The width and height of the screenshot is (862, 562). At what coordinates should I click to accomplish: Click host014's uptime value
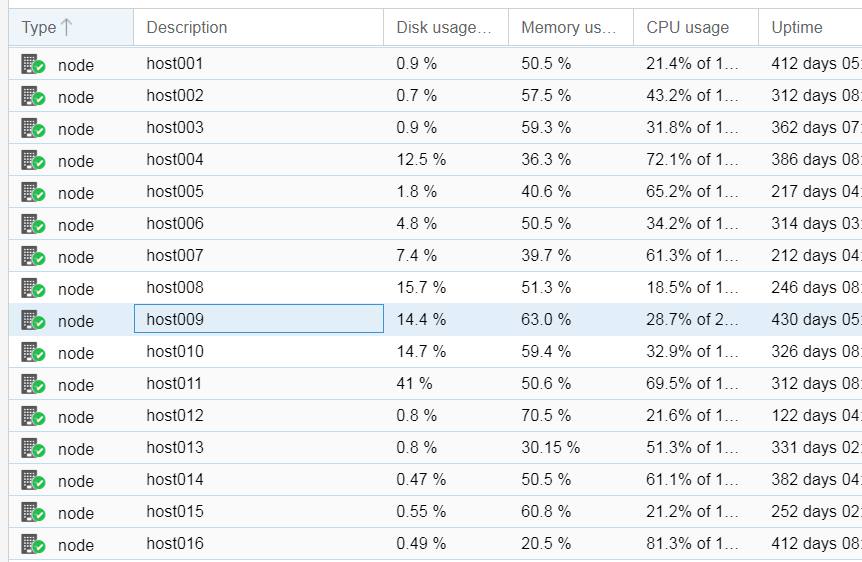[x=815, y=480]
